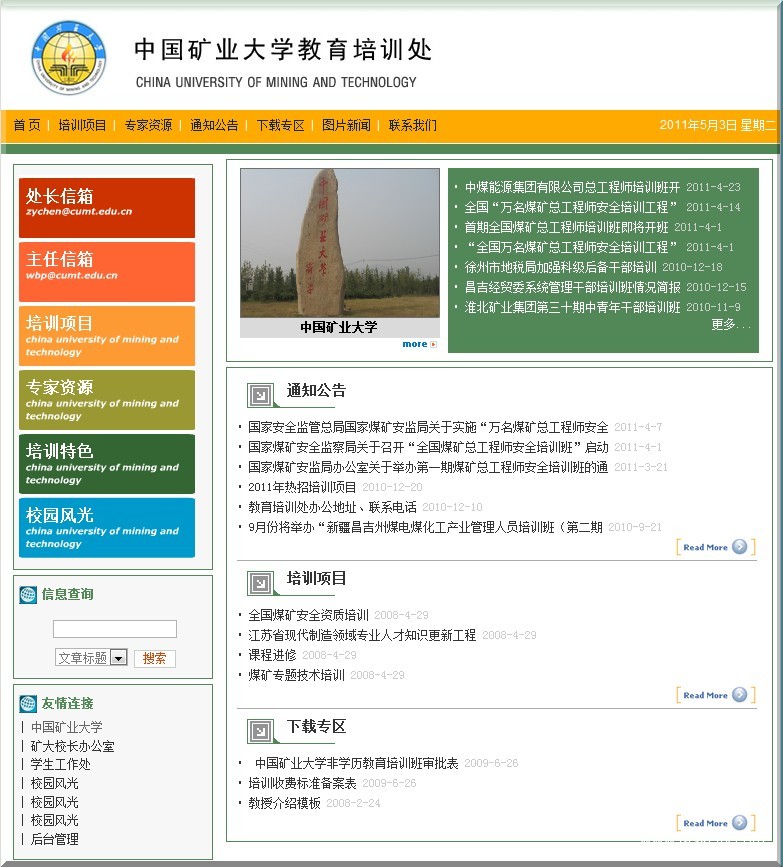The width and height of the screenshot is (783, 867).
Task: Open news 中煤能源集团有限公司总工程师培训班开
Action: pos(572,187)
